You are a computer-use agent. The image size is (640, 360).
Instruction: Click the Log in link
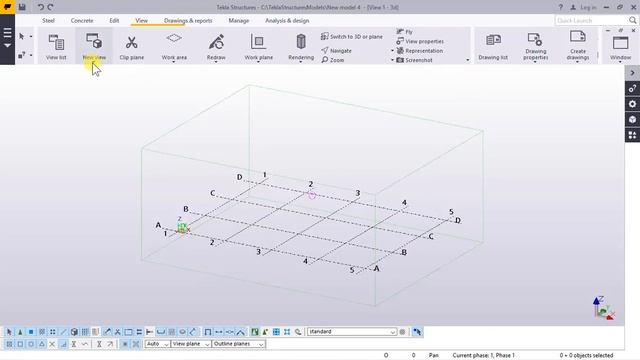coord(588,7)
